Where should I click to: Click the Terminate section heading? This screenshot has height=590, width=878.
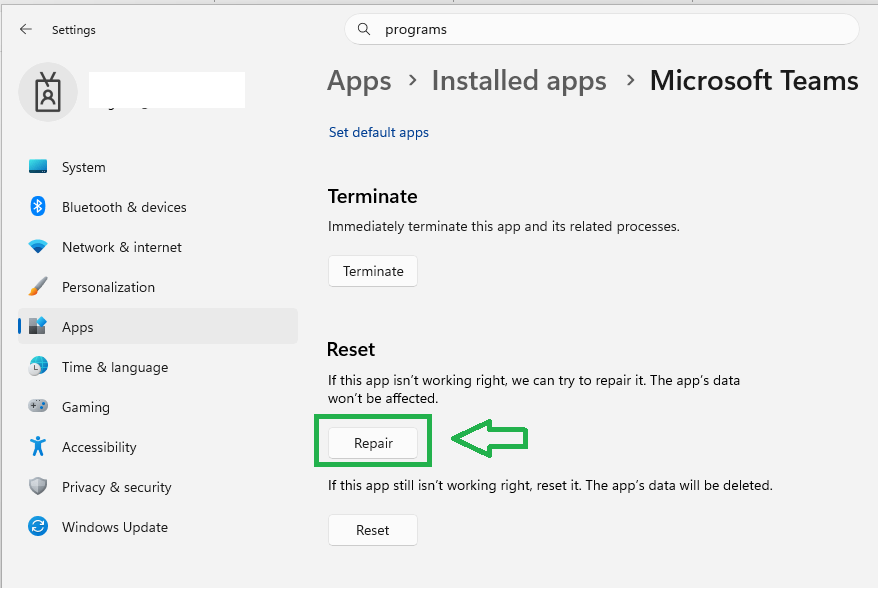click(372, 196)
